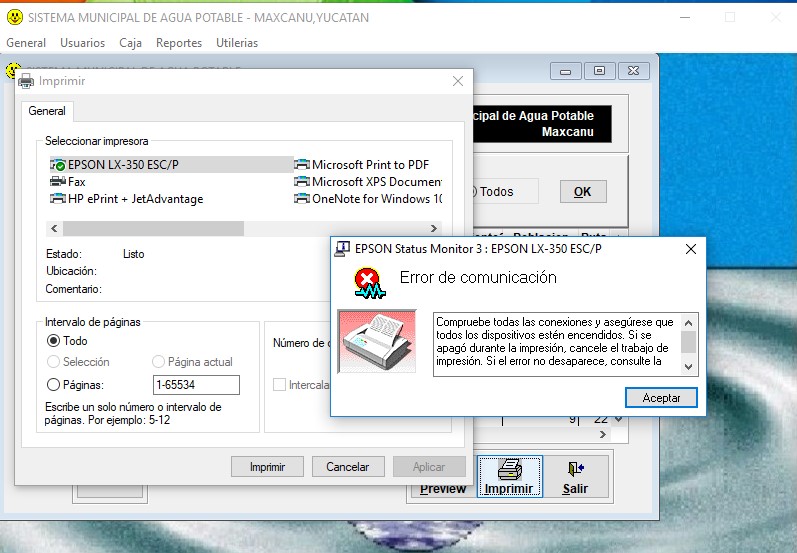Choose HP ePrint + JetAdvantage printer
The width and height of the screenshot is (797, 553).
tap(127, 199)
